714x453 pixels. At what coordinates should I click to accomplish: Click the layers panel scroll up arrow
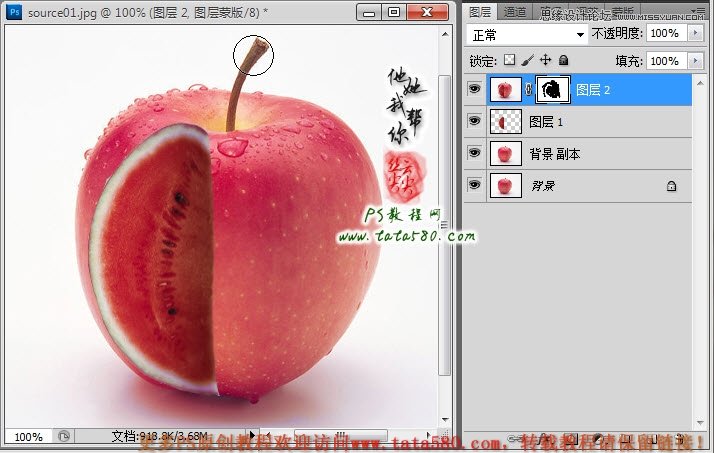700,82
